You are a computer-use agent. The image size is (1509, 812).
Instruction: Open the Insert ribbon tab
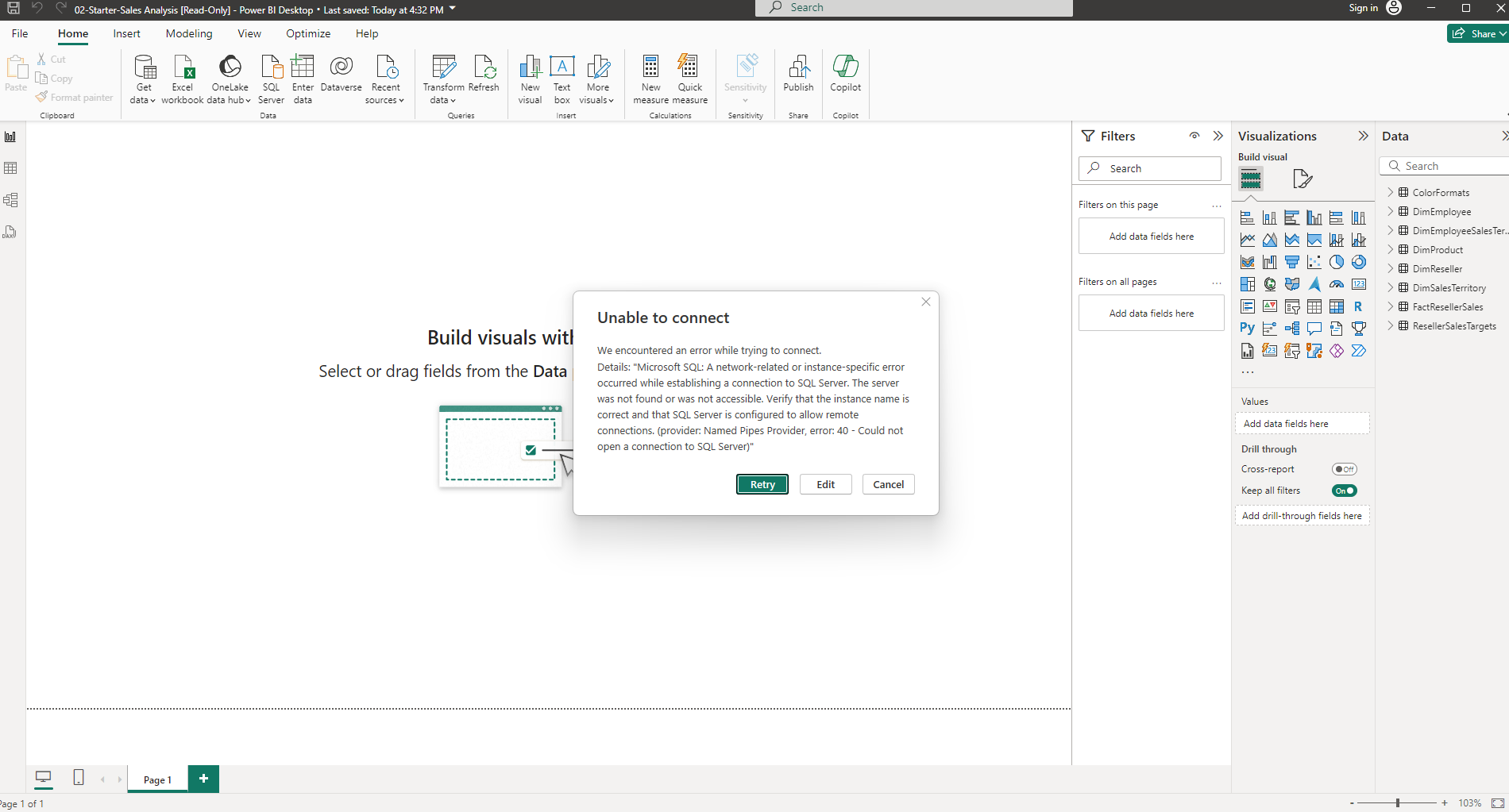[126, 33]
